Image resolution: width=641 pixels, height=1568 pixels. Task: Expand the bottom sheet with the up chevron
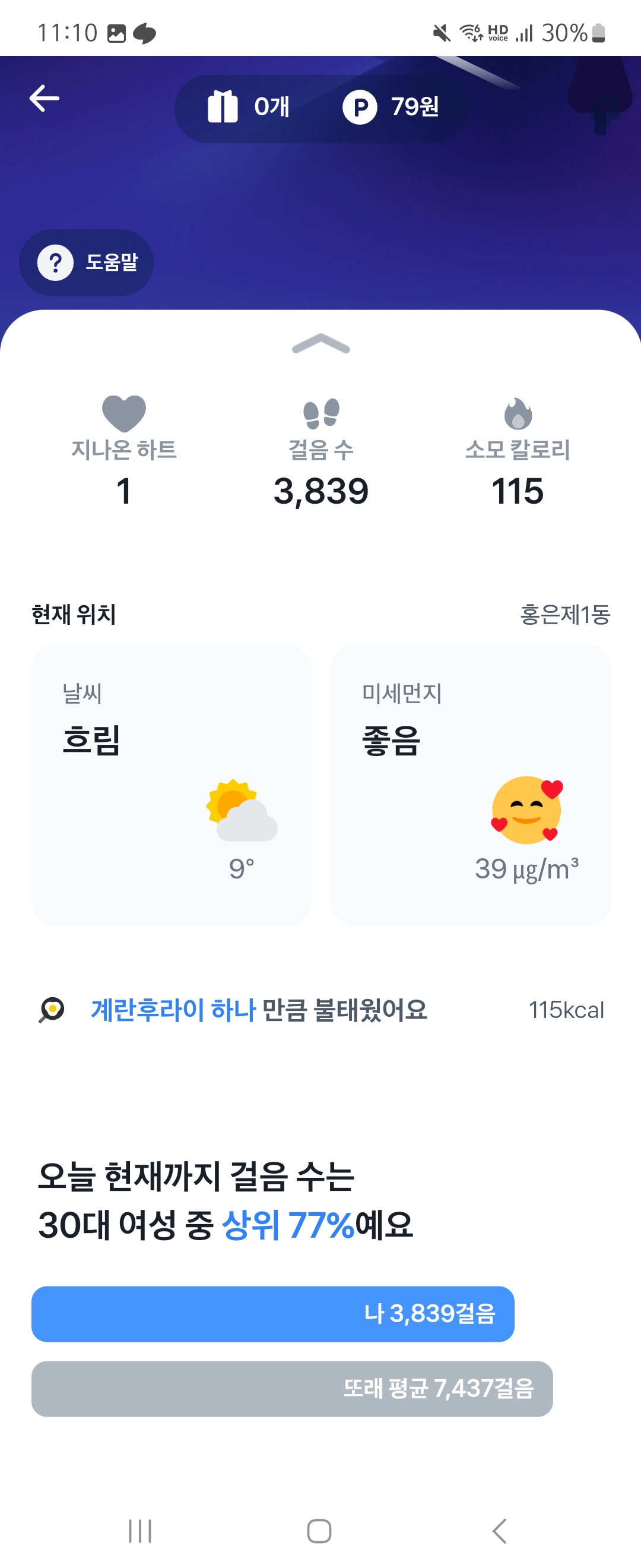point(320,344)
